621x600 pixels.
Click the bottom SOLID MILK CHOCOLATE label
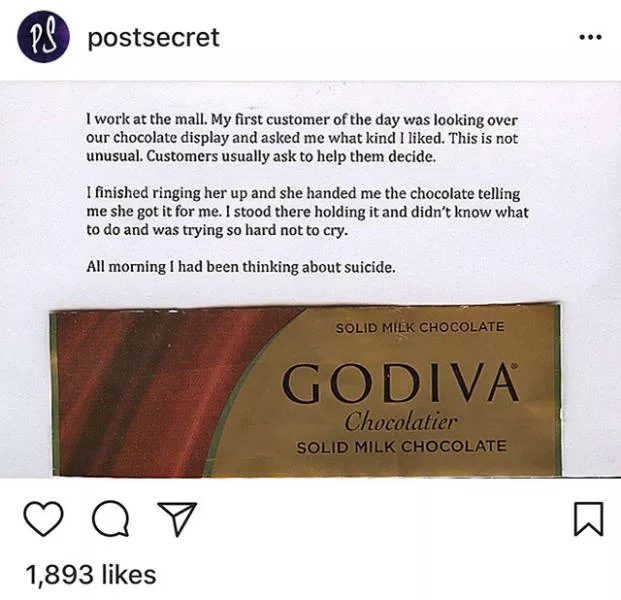401,447
